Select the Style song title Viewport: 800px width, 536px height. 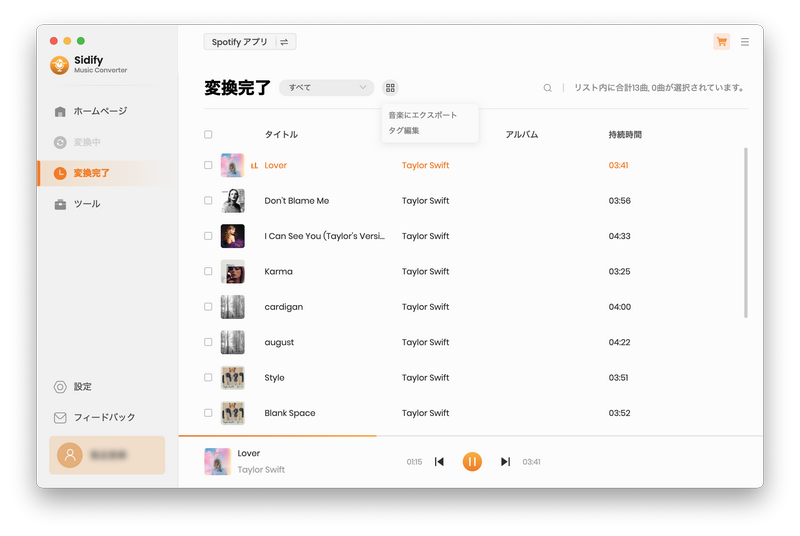click(x=274, y=378)
